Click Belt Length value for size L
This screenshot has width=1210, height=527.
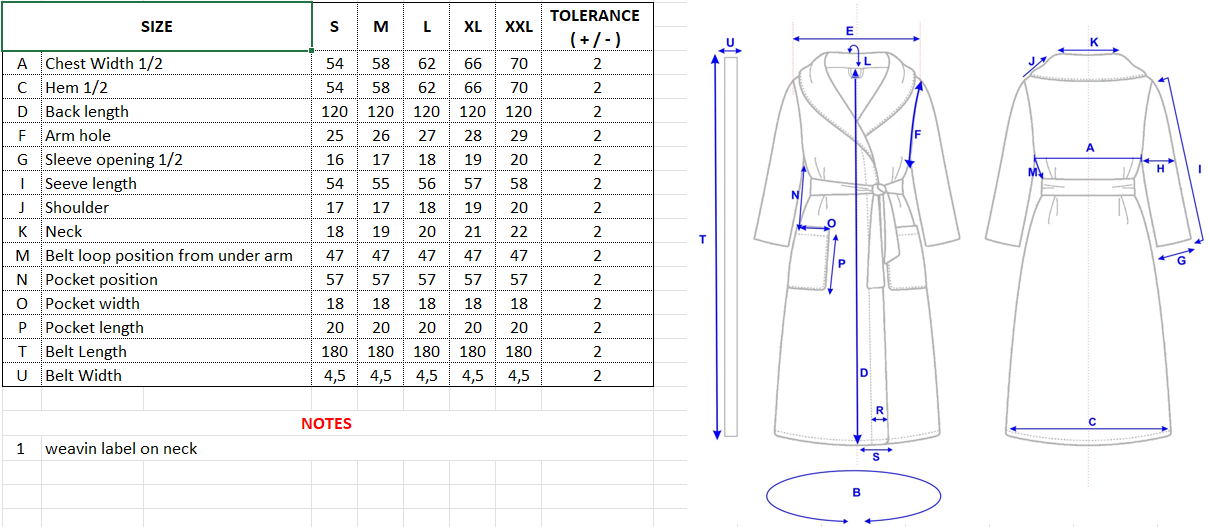[x=427, y=351]
